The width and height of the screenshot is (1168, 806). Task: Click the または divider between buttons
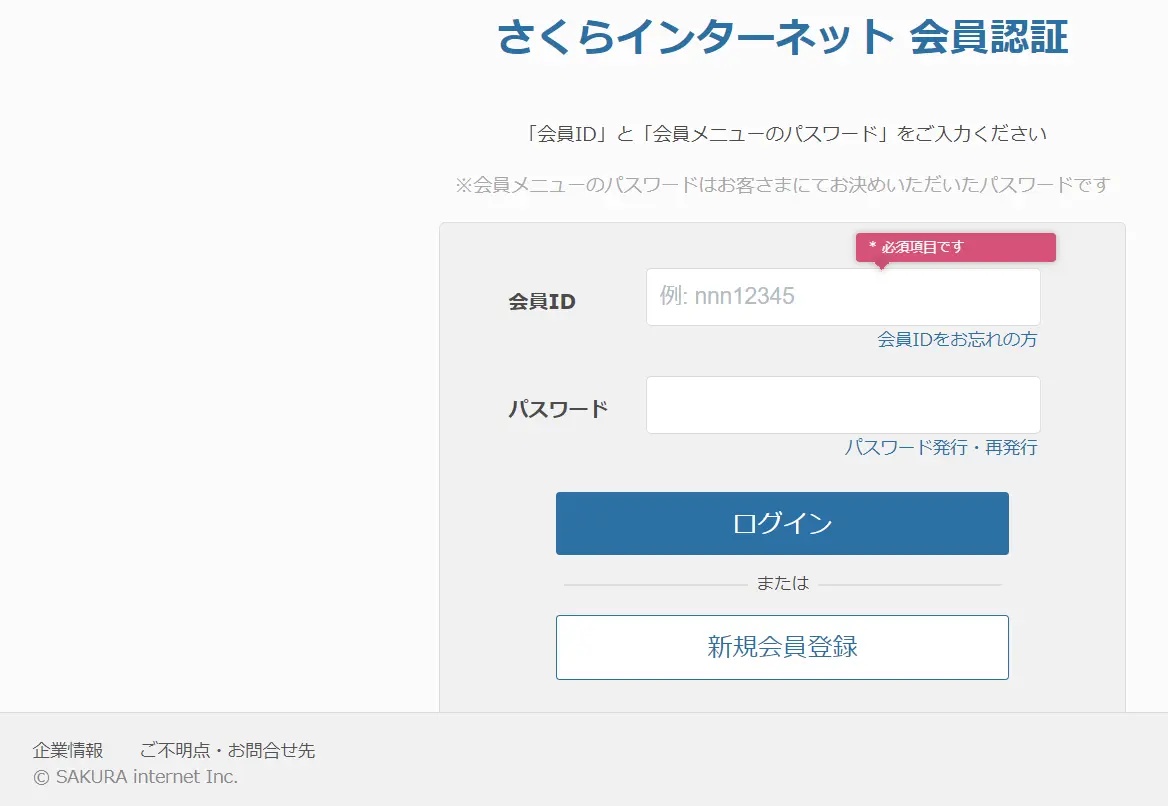point(783,581)
